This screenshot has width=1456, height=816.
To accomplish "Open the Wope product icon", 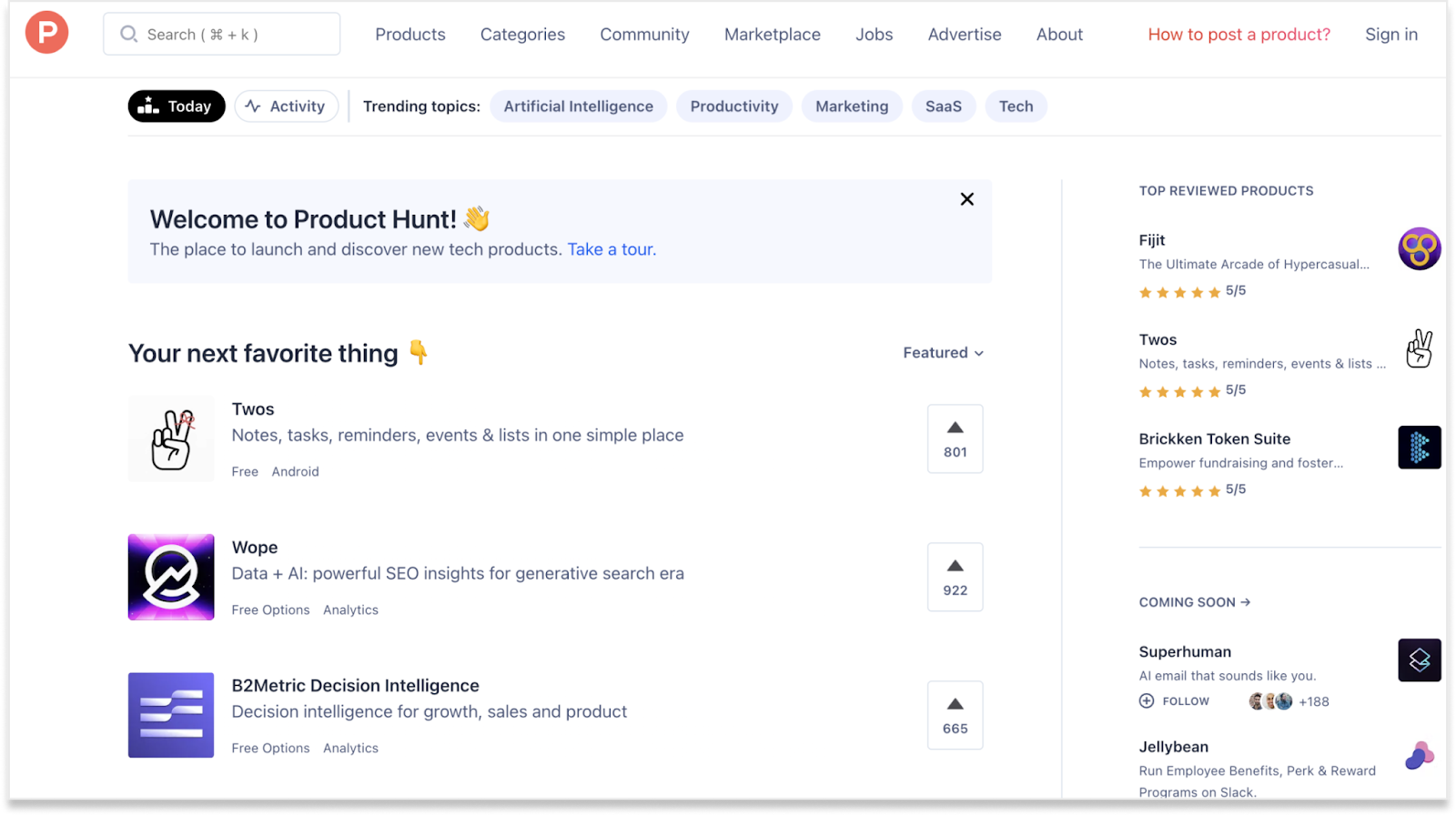I will coord(171,577).
